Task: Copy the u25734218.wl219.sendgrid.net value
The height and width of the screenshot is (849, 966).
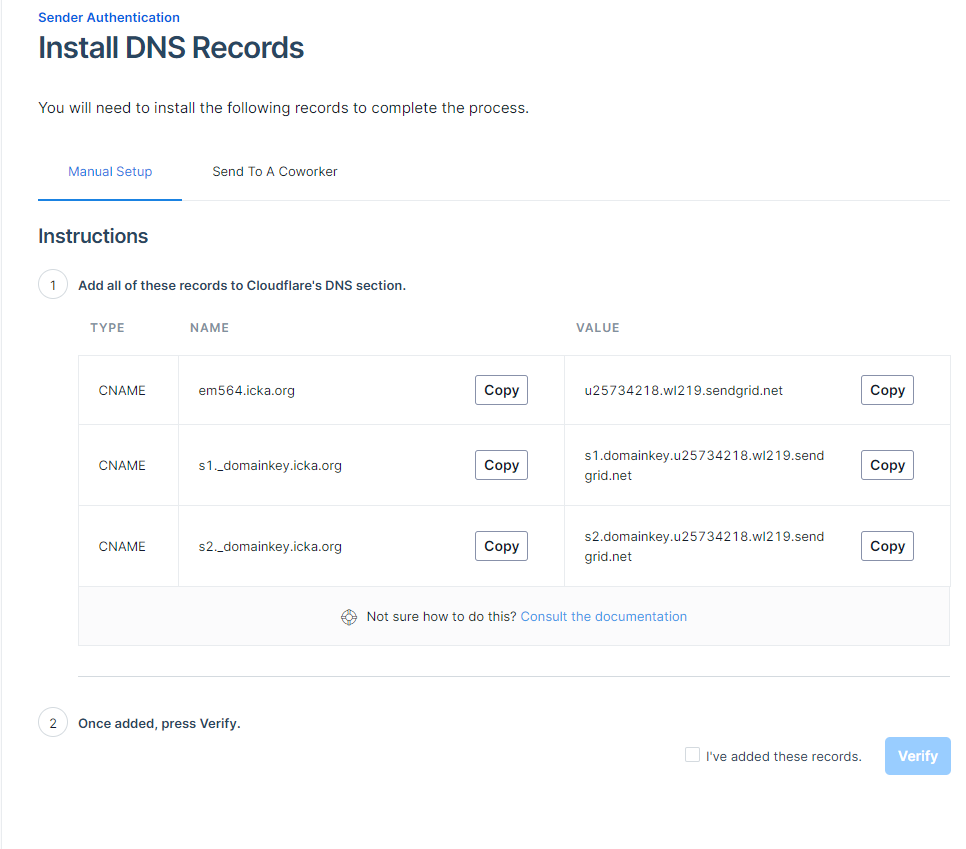Action: [887, 391]
